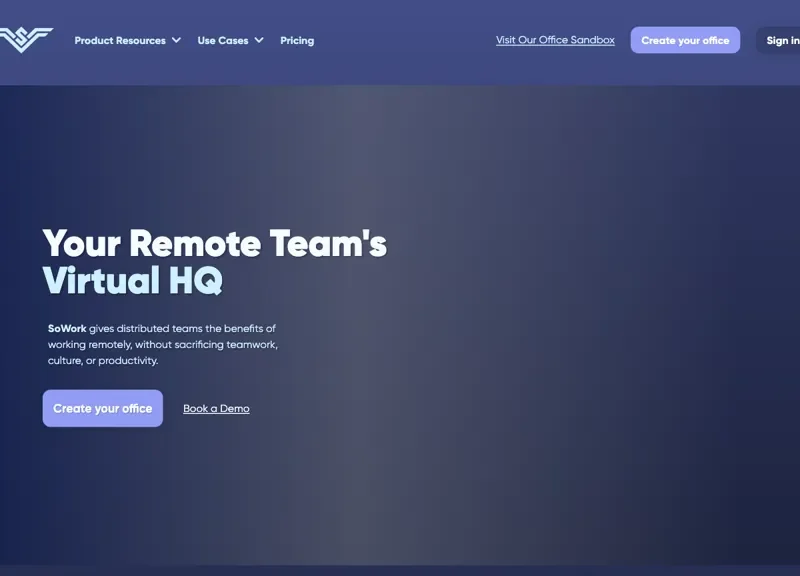This screenshot has width=800, height=576.
Task: Click the word "Team's" in the headline
Action: 342,243
